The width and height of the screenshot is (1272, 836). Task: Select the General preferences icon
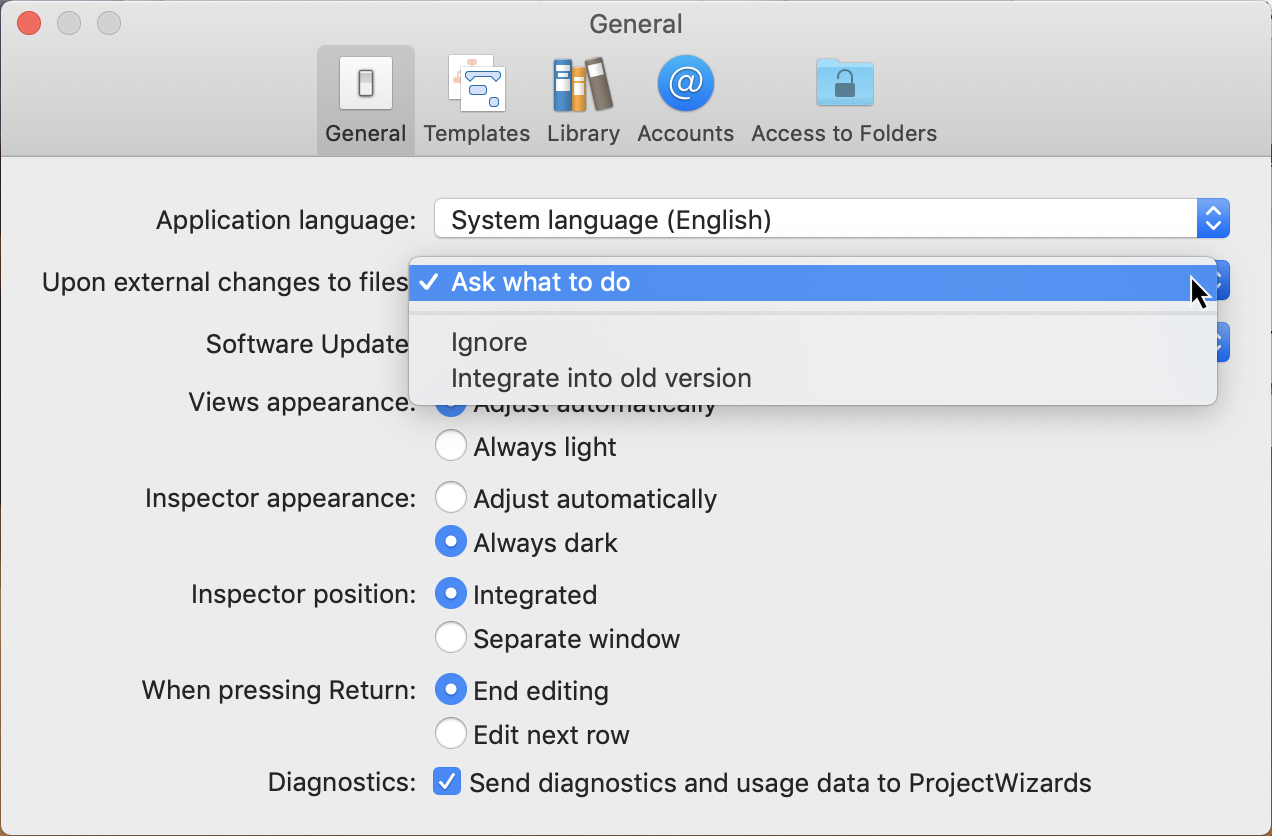365,98
